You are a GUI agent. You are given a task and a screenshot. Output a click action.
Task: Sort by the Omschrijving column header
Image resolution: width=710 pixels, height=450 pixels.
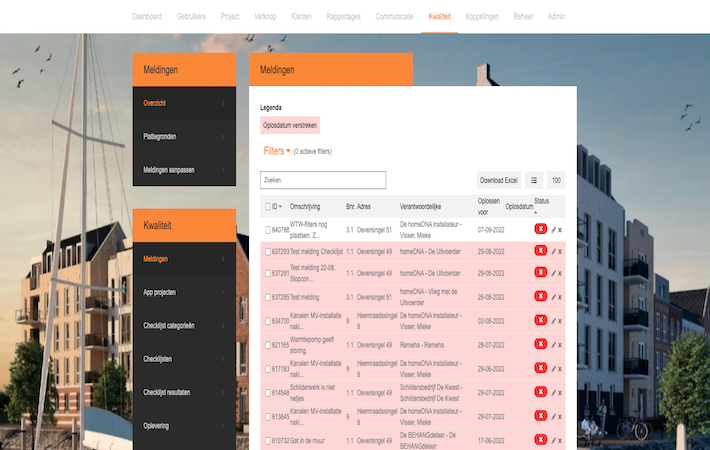point(305,207)
